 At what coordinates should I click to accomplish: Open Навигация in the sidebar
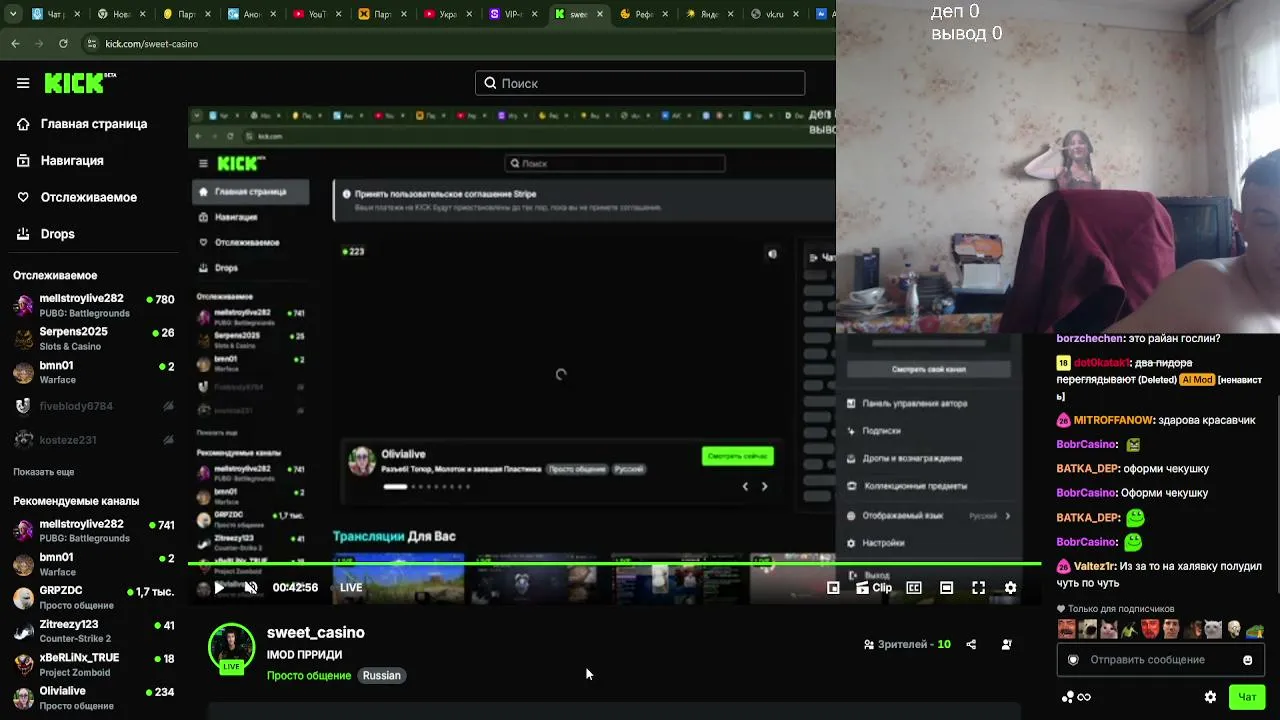coord(61,160)
